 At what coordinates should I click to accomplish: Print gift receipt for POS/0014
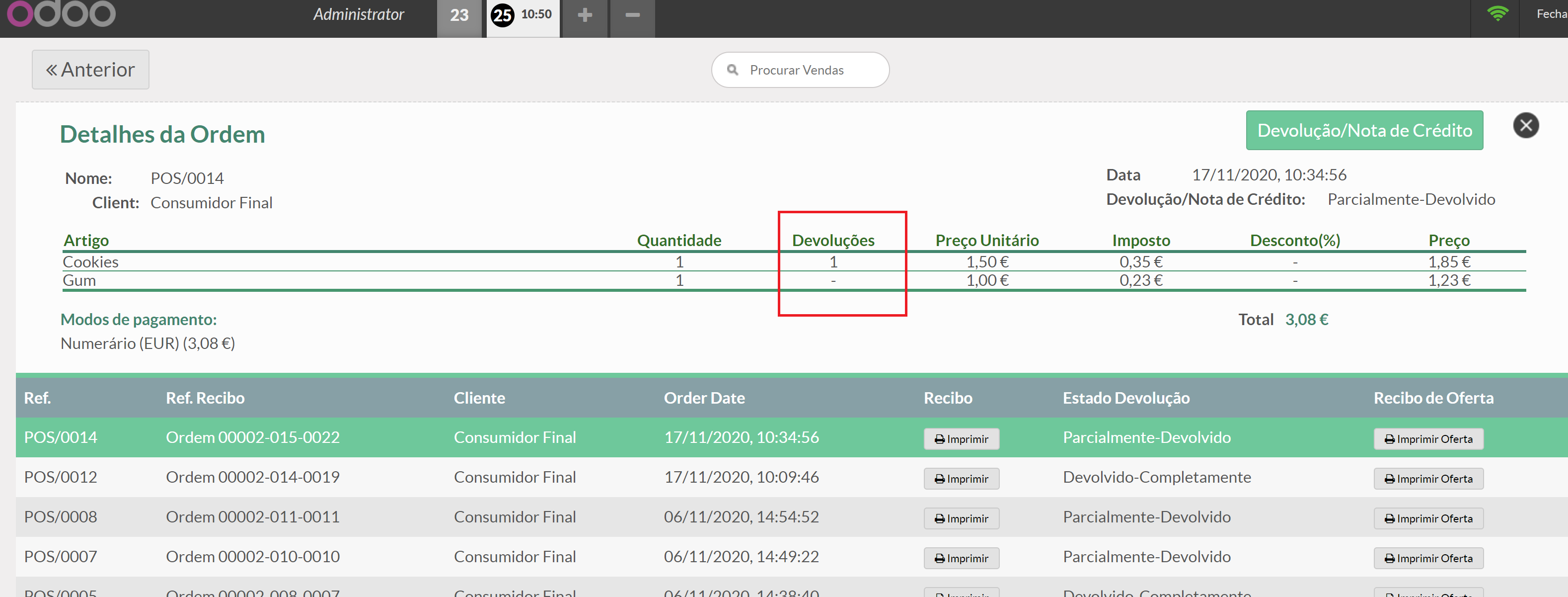click(1428, 438)
